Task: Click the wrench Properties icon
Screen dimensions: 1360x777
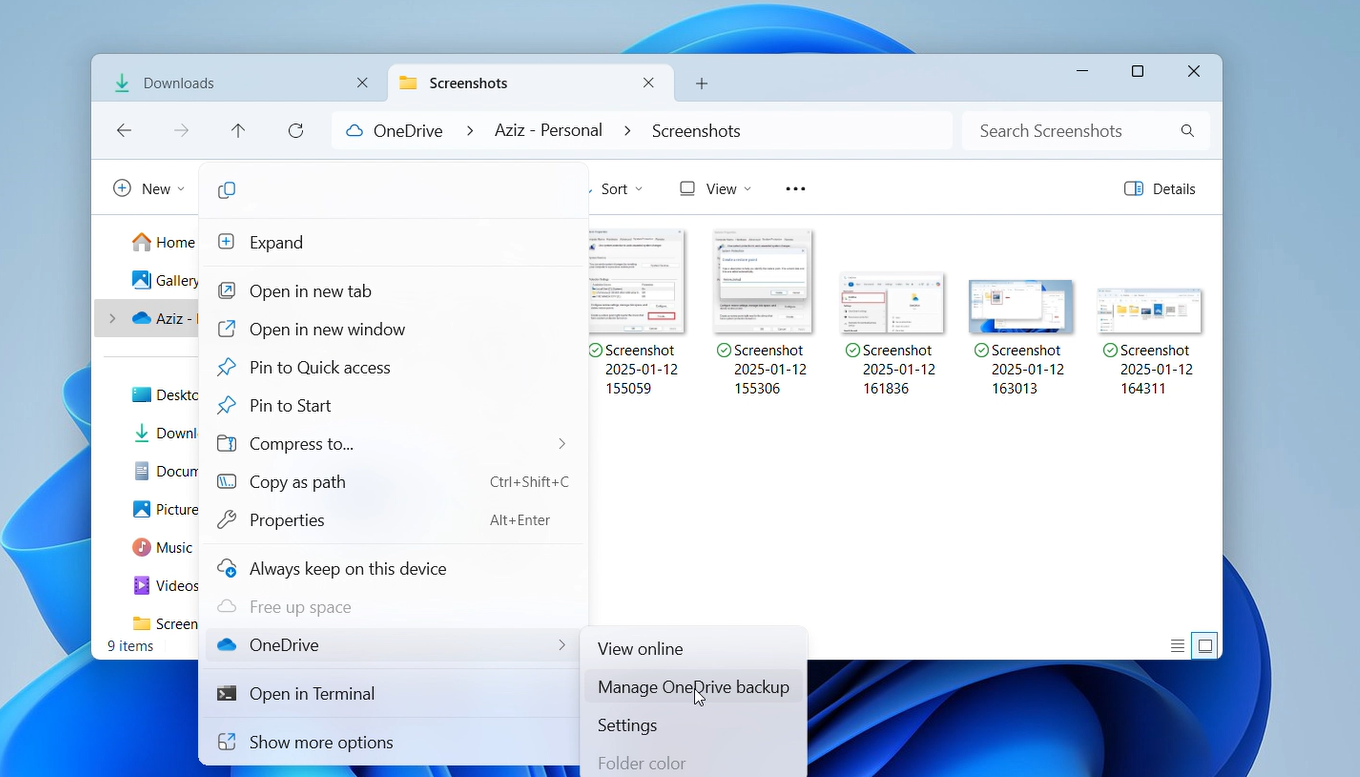Action: click(x=227, y=520)
